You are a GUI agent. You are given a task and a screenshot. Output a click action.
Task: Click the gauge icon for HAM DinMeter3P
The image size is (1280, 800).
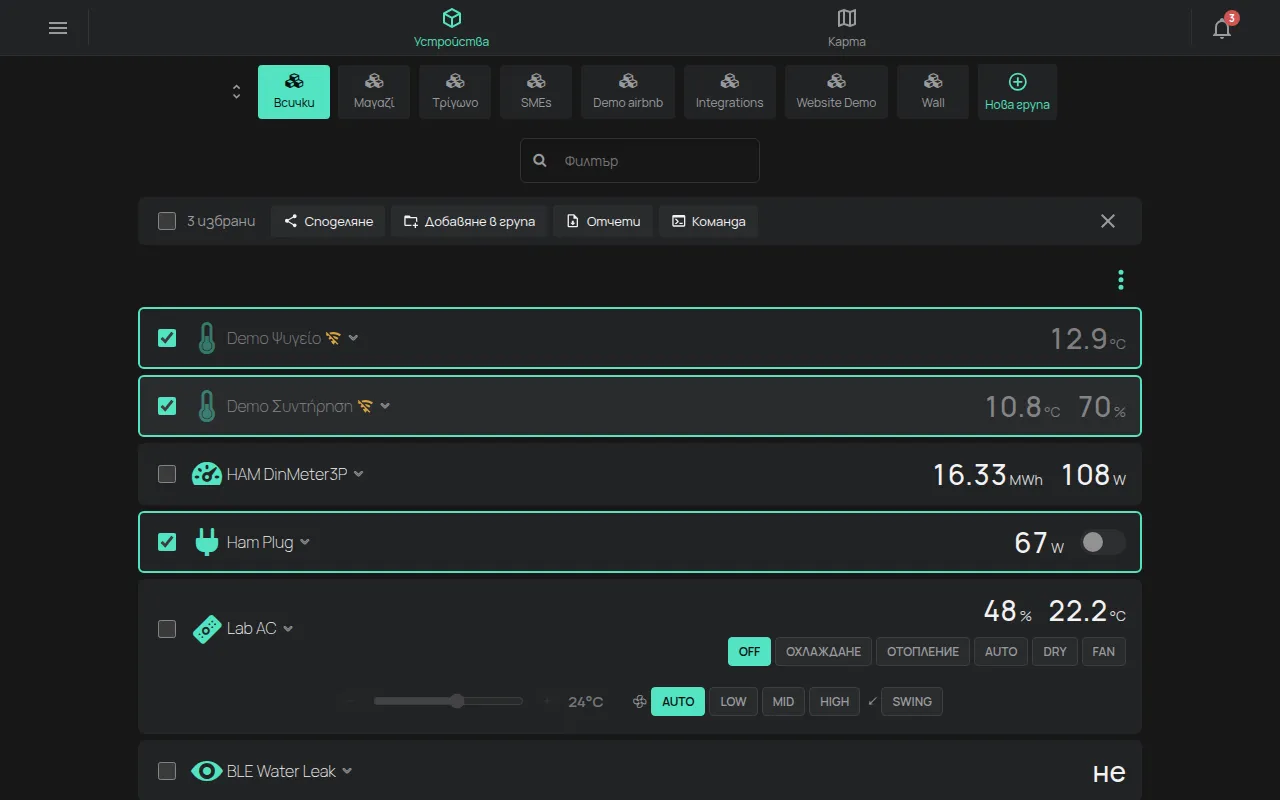click(206, 474)
